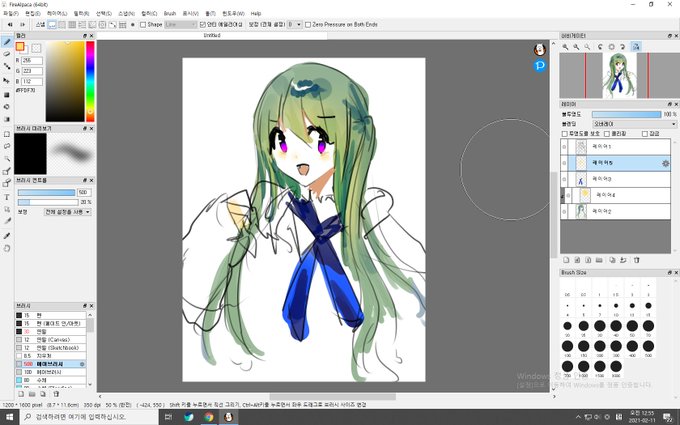680x425 pixels.
Task: Select the Select Pen tool
Action: [7, 171]
